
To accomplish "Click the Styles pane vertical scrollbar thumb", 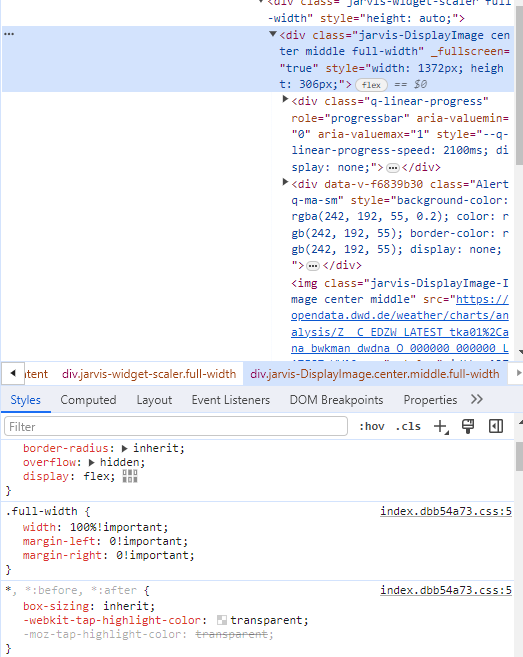I will [x=519, y=456].
